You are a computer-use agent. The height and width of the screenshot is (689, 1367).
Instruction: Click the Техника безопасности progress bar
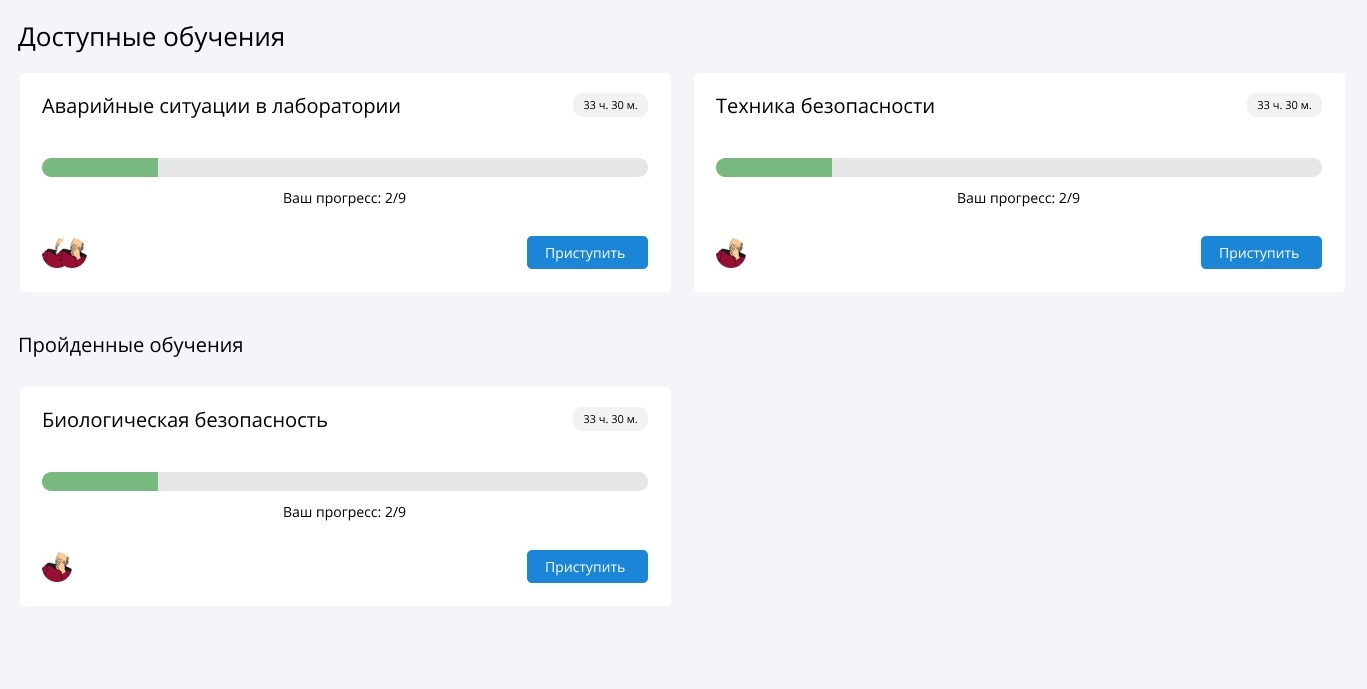1019,167
